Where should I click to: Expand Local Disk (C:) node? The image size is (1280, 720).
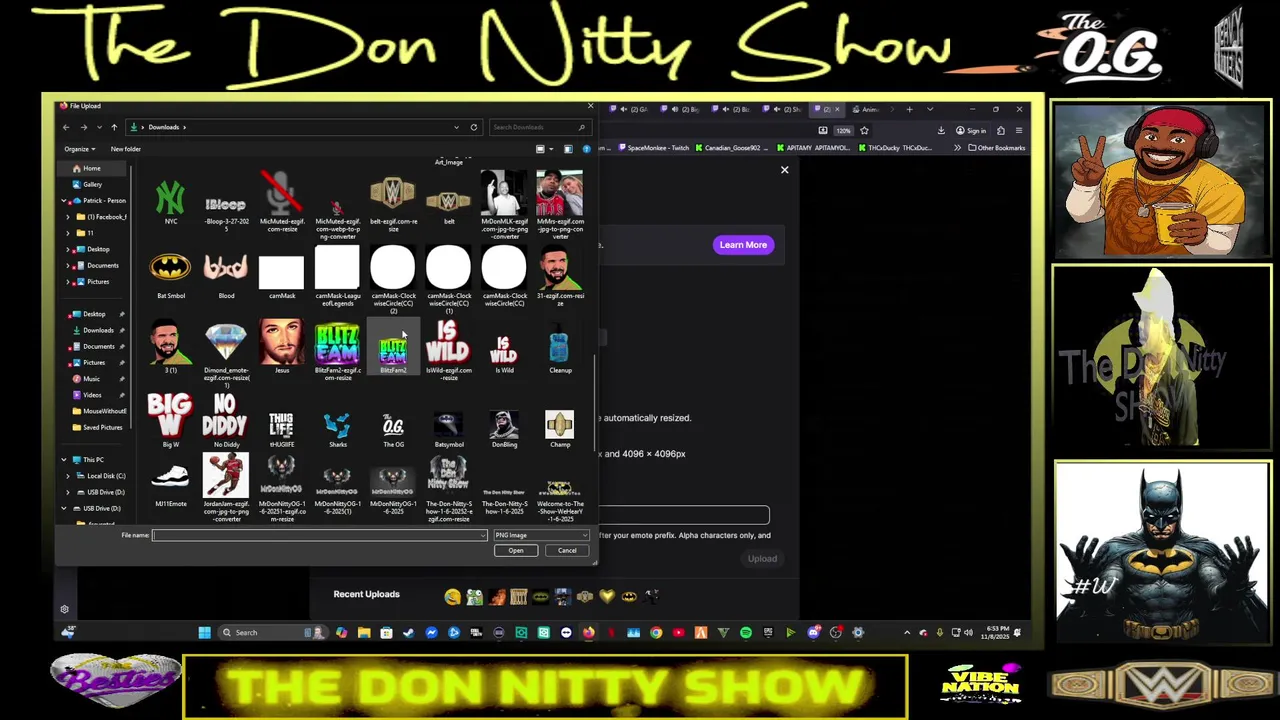68,476
